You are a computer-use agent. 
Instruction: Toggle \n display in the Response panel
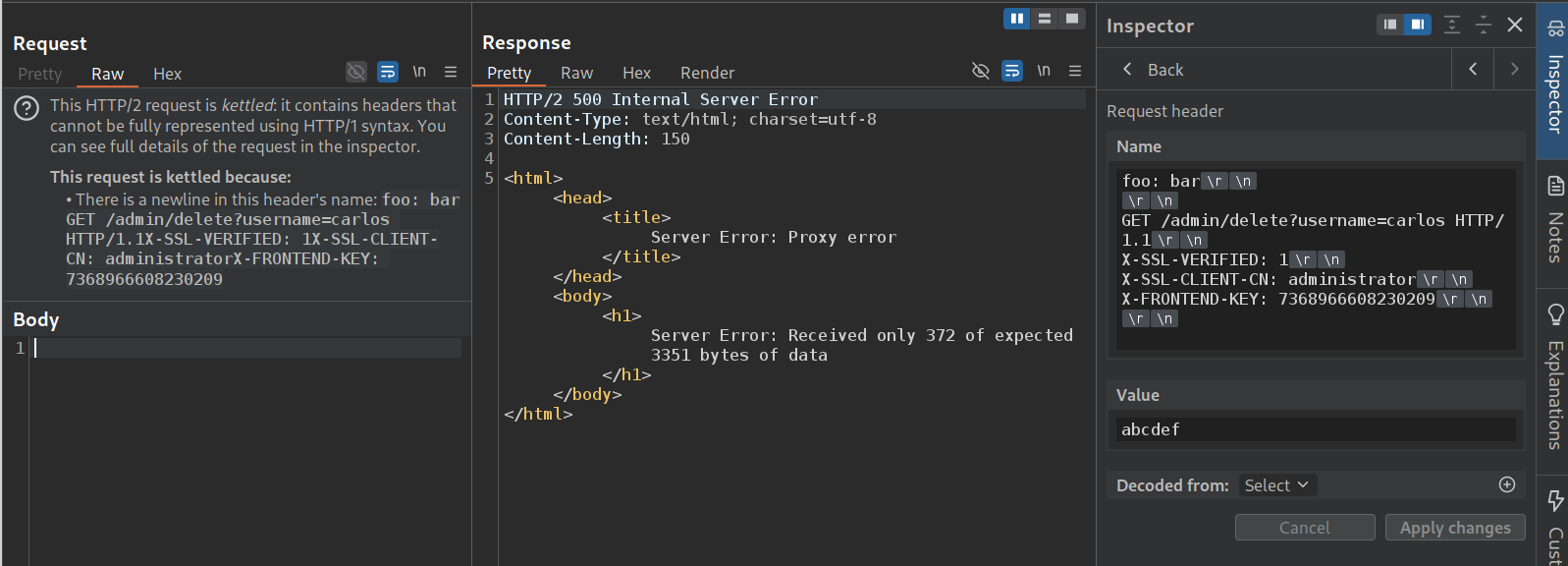(x=1044, y=71)
